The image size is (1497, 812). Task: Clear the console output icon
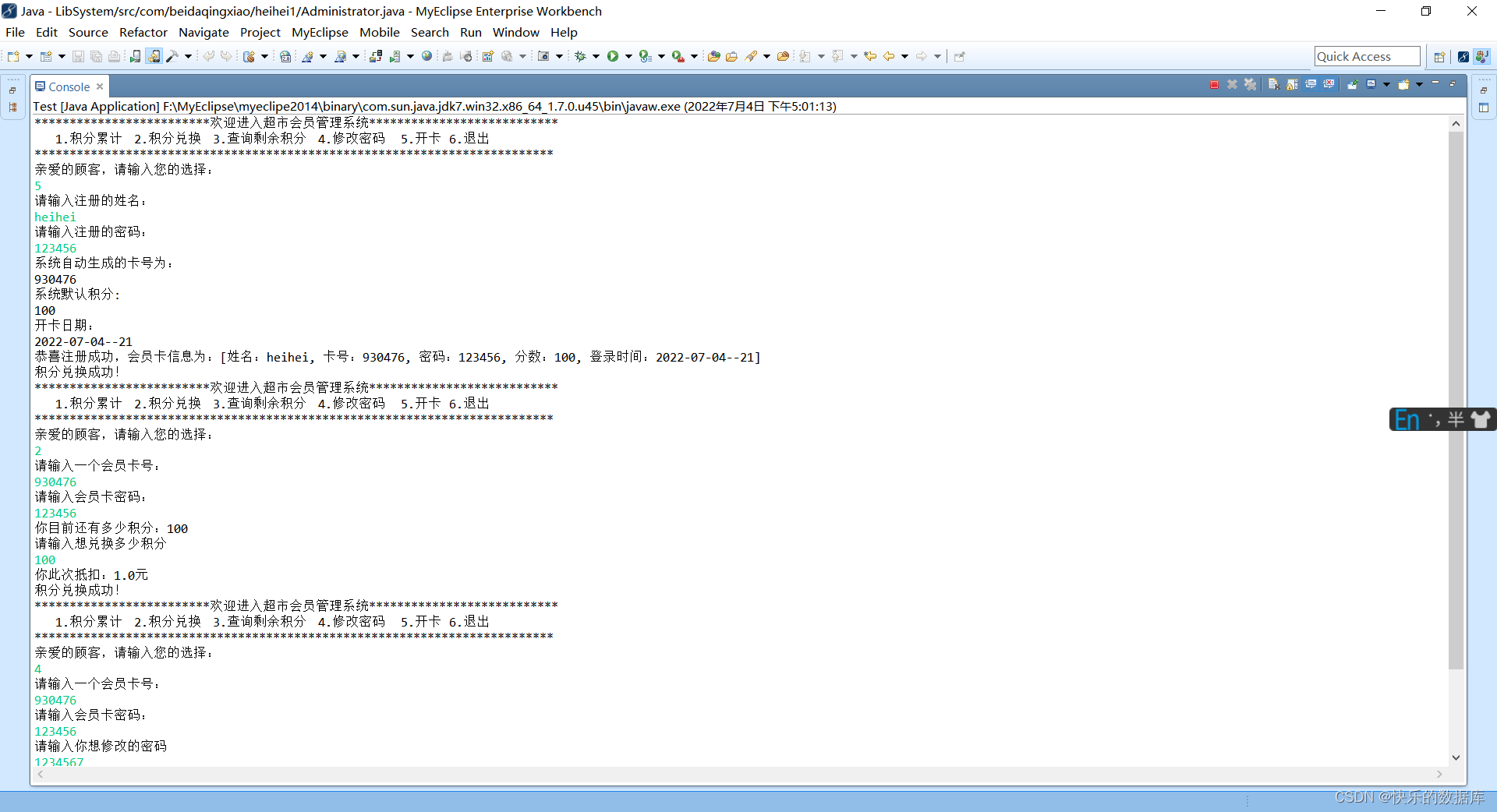(1273, 84)
